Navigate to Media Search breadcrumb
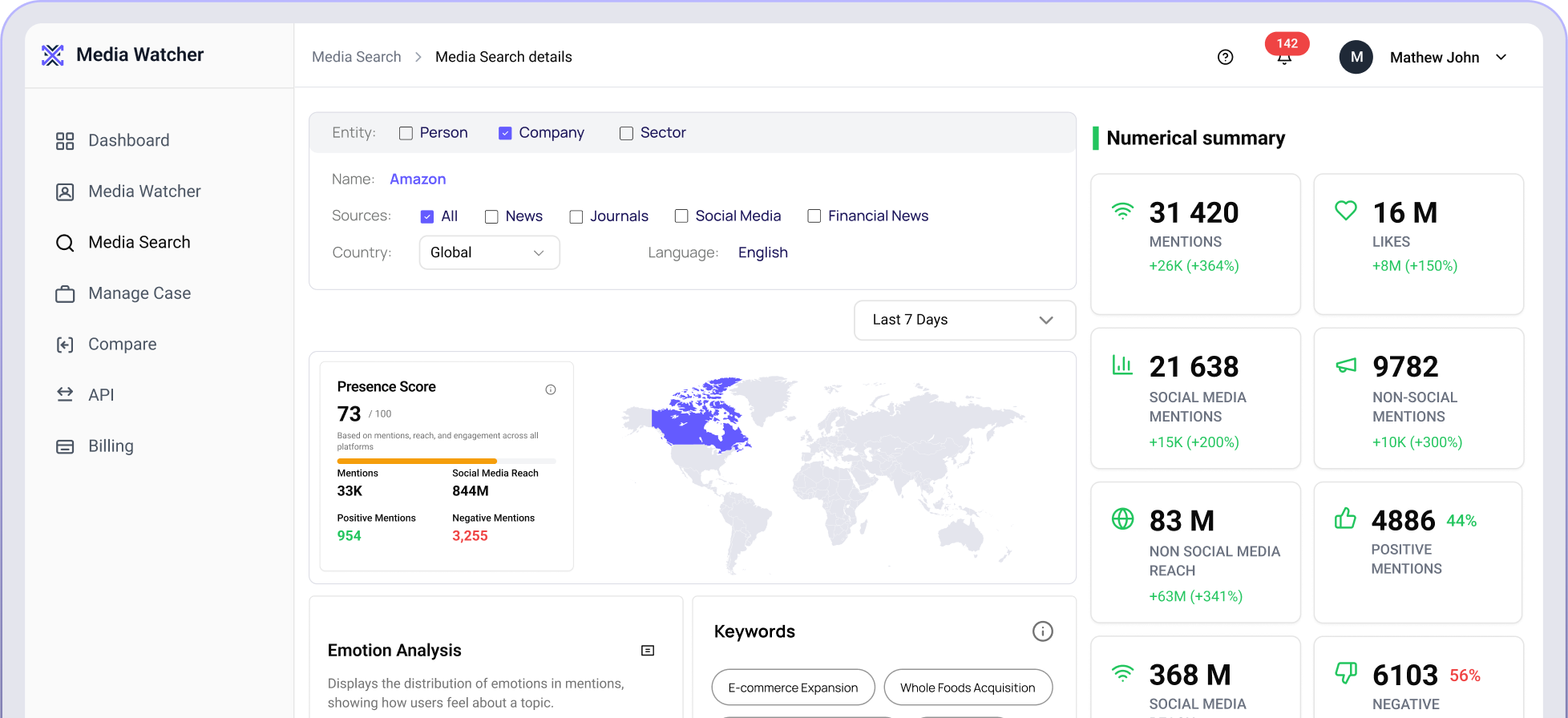 click(356, 57)
